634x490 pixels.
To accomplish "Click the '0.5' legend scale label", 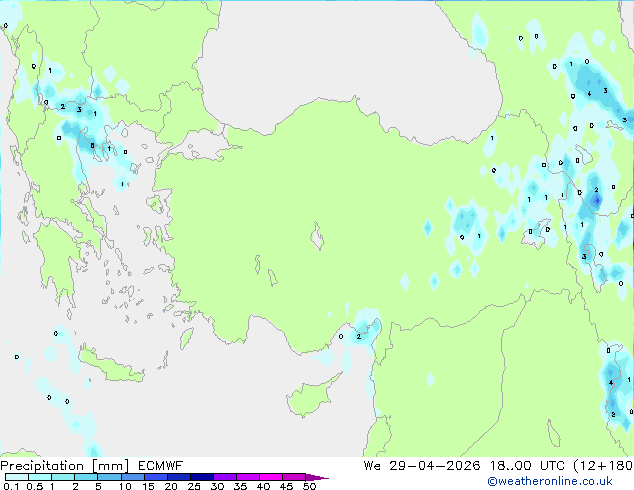I will click(x=34, y=486).
